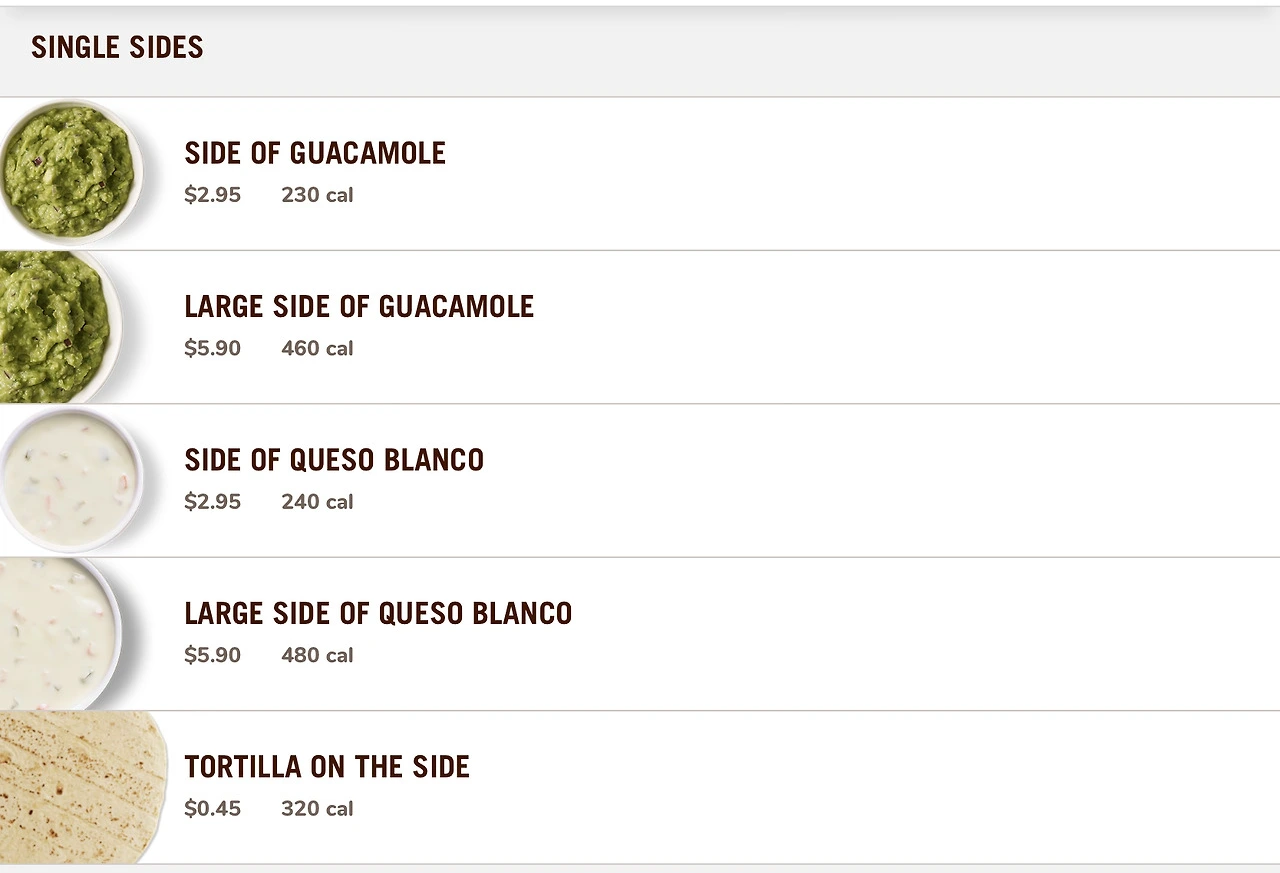Click the 480 cal label
The image size is (1280, 873).
[x=317, y=655]
